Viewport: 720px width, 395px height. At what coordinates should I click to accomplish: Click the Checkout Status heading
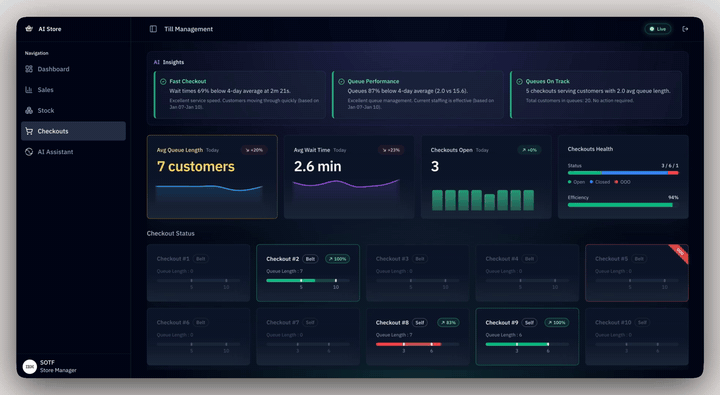(170, 233)
